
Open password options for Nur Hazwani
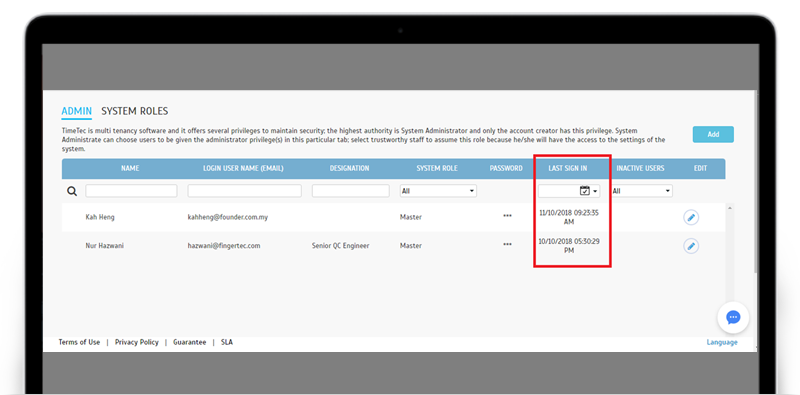point(507,244)
